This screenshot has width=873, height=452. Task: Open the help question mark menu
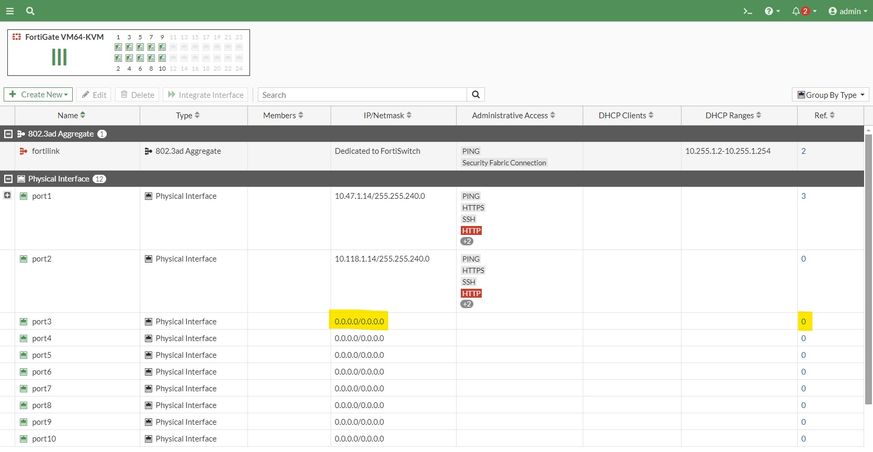coord(772,11)
